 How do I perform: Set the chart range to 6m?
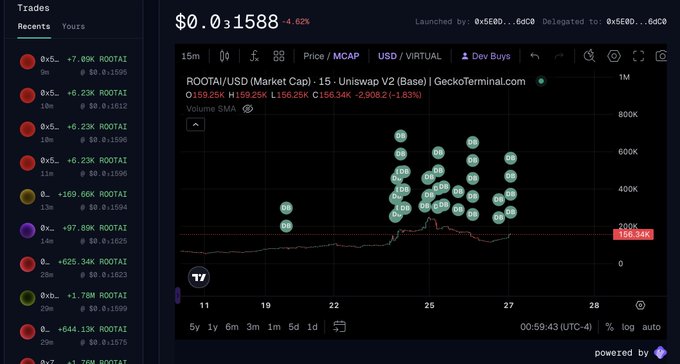point(232,327)
